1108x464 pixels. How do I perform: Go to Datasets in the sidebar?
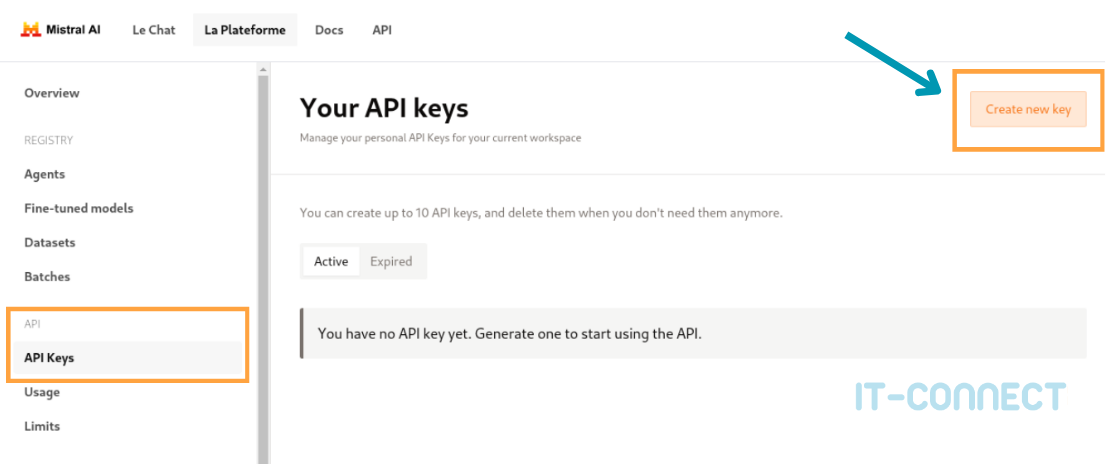click(x=50, y=242)
